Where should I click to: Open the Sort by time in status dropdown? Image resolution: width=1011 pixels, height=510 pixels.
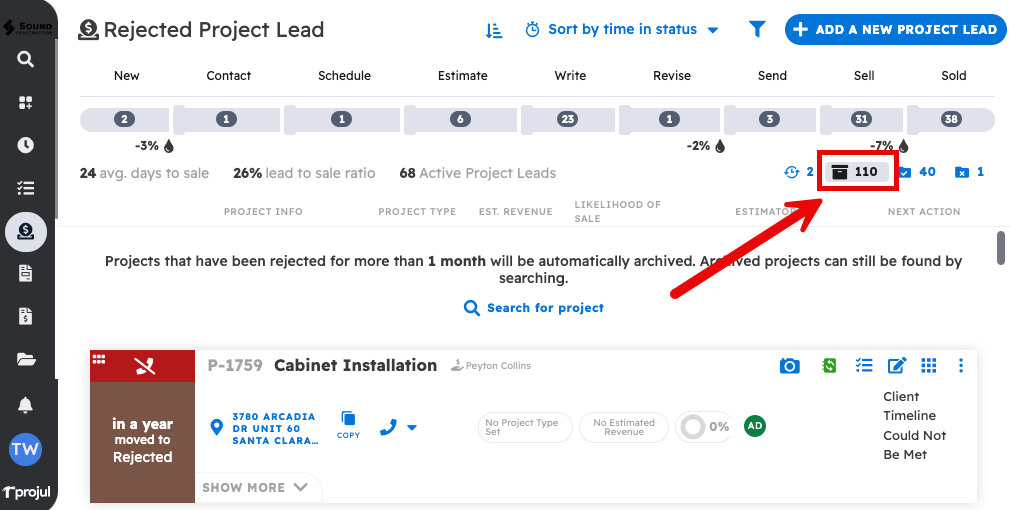(x=622, y=30)
